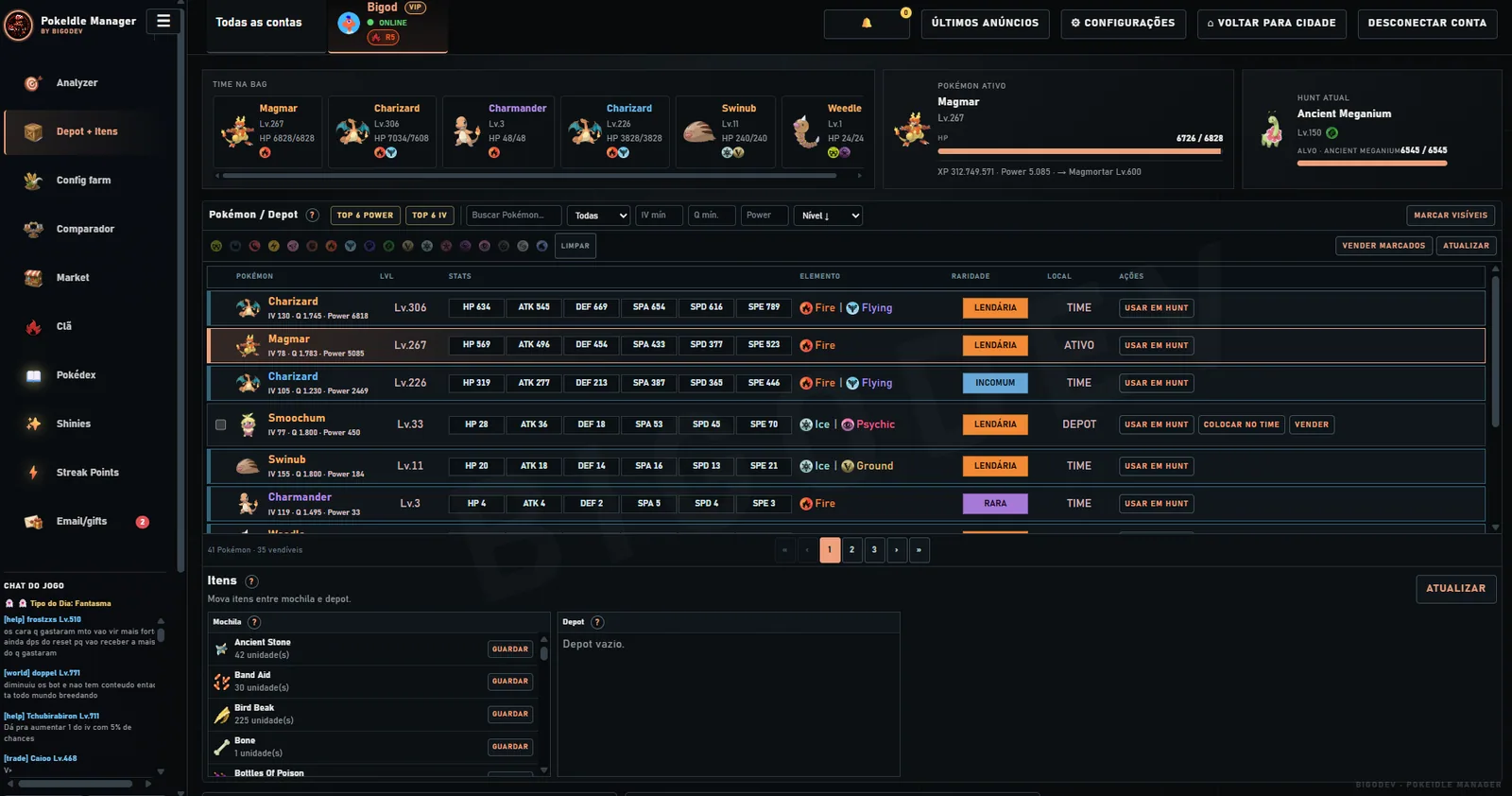Click the IV mín input field
The image size is (1512, 796).
click(660, 216)
